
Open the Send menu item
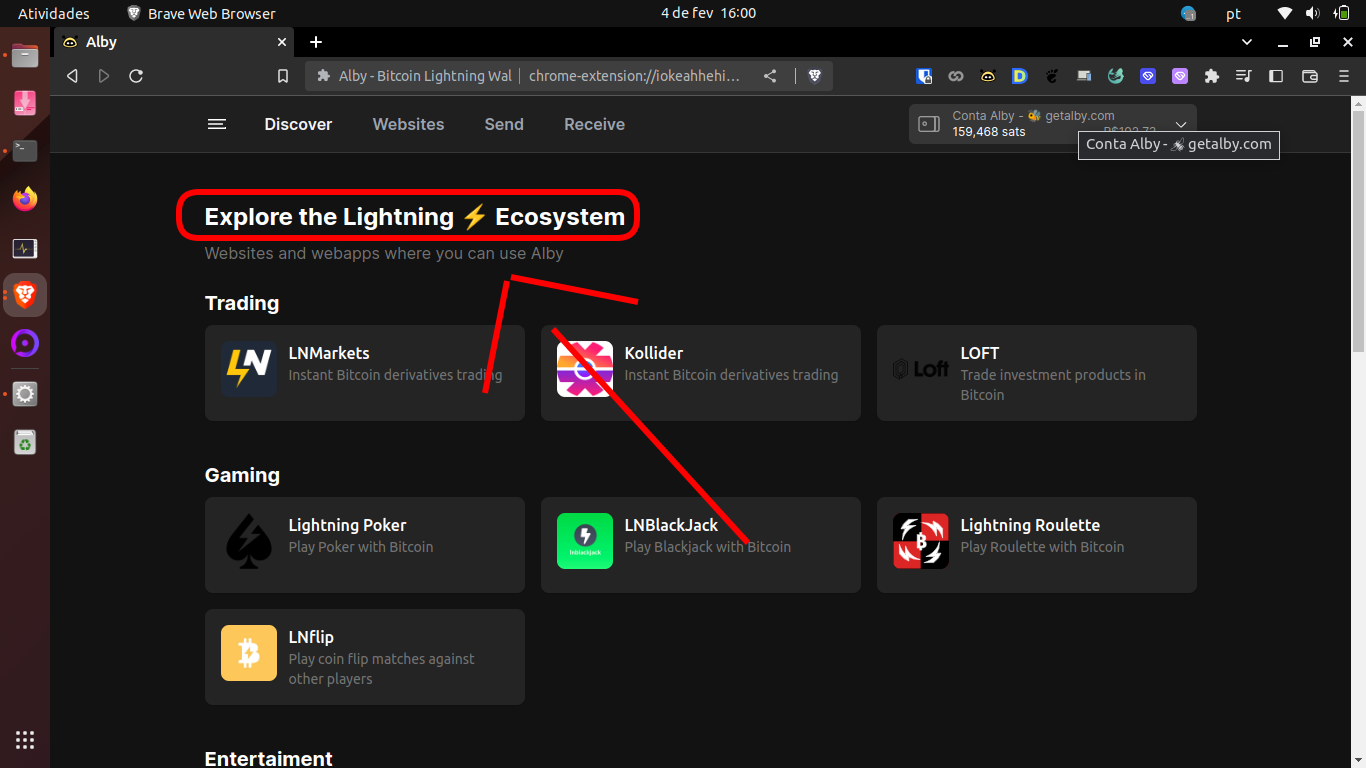click(x=503, y=124)
